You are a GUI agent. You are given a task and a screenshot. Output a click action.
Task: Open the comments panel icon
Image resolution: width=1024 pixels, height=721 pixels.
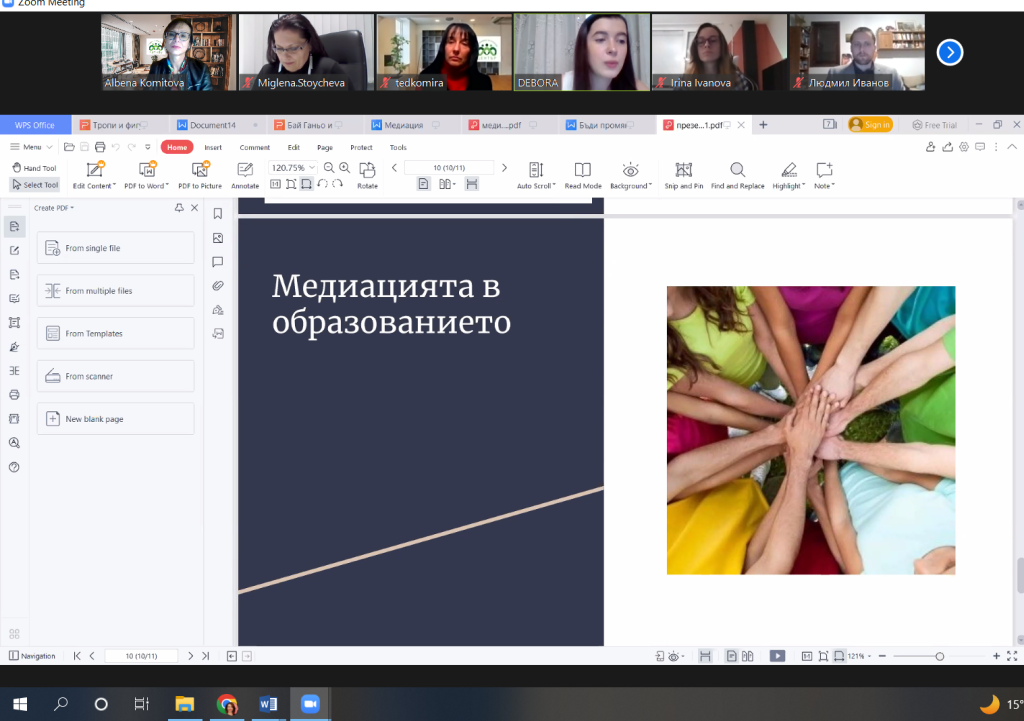pyautogui.click(x=218, y=262)
